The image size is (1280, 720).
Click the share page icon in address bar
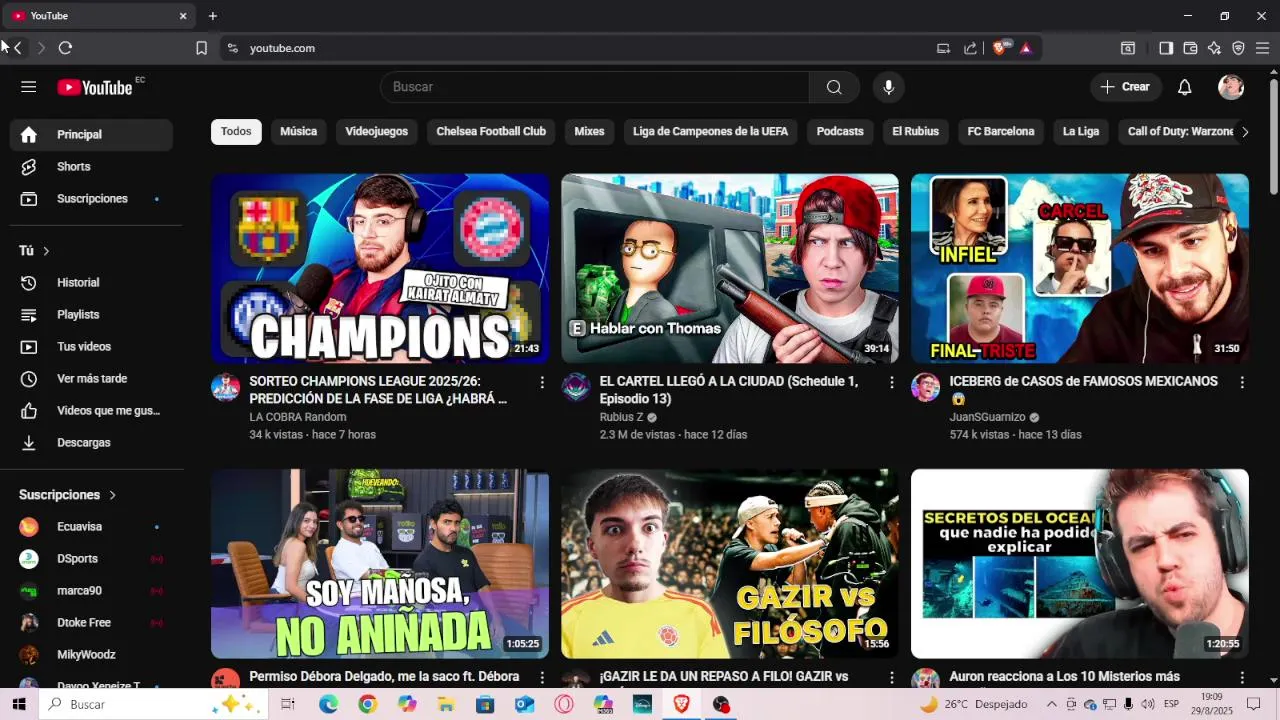tap(970, 48)
